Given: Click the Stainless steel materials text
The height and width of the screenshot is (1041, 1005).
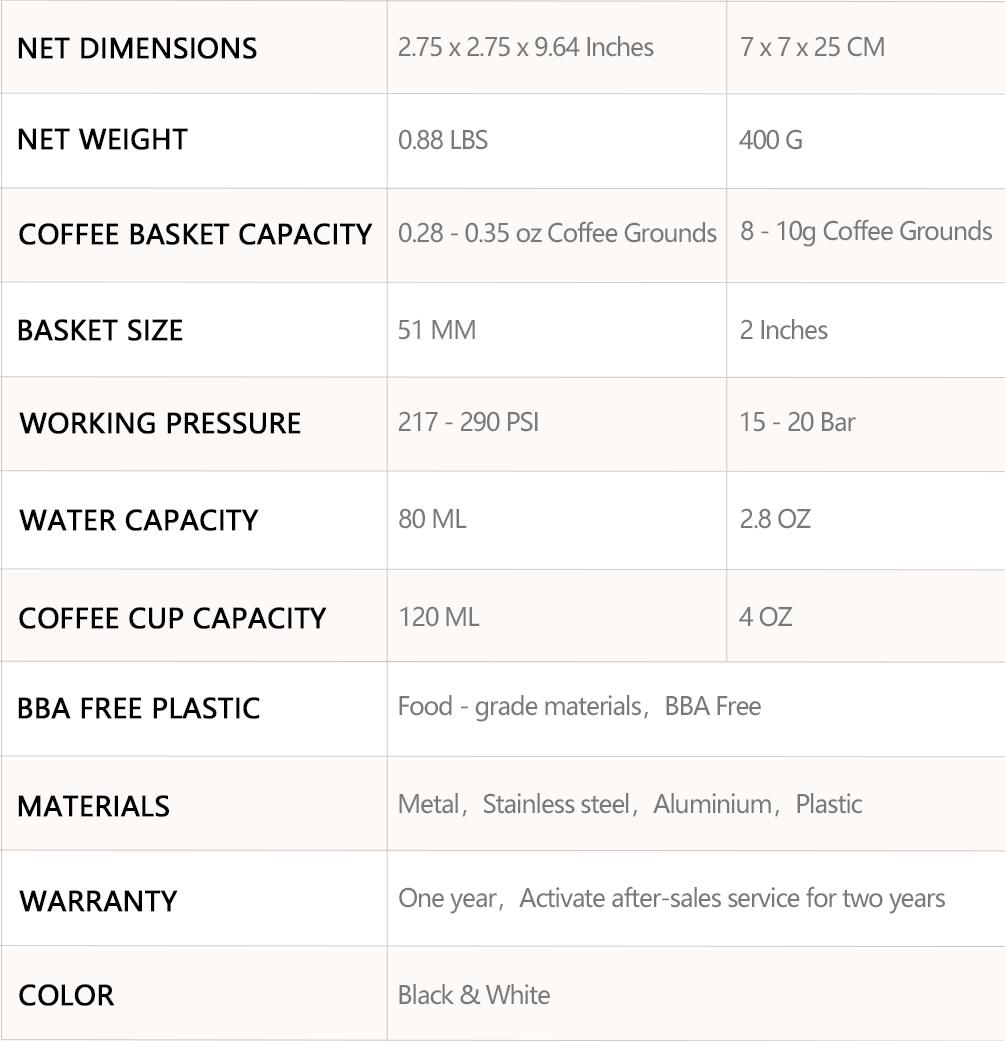Looking at the screenshot, I should [x=556, y=804].
